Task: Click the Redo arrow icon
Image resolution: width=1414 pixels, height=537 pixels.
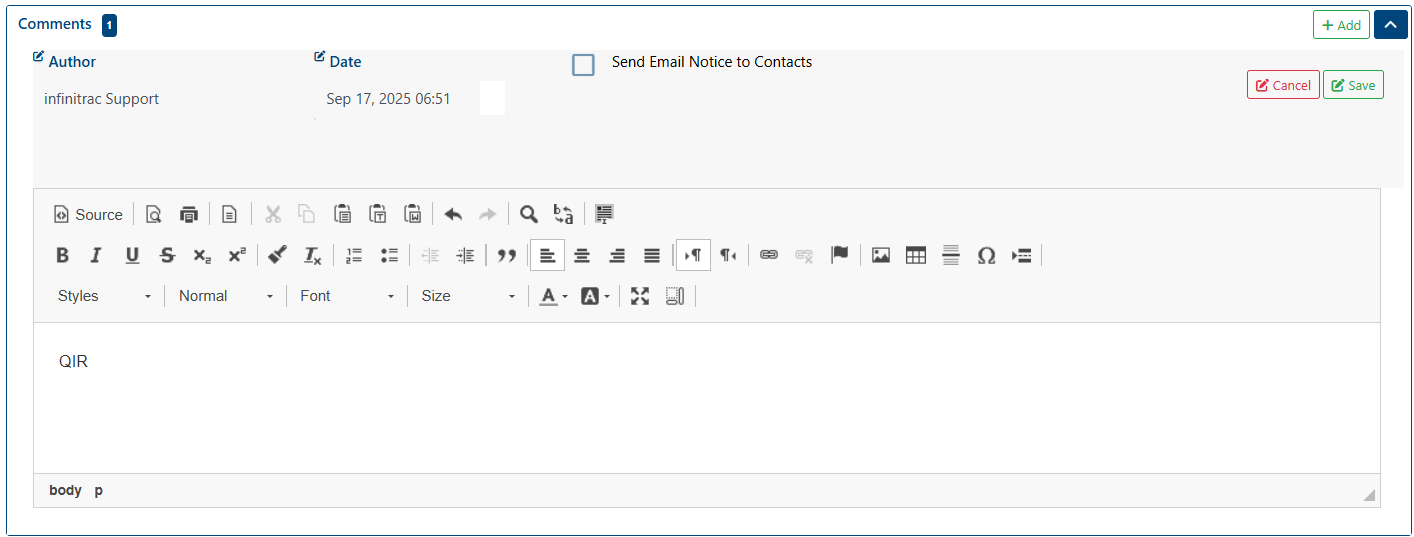Action: [x=487, y=214]
